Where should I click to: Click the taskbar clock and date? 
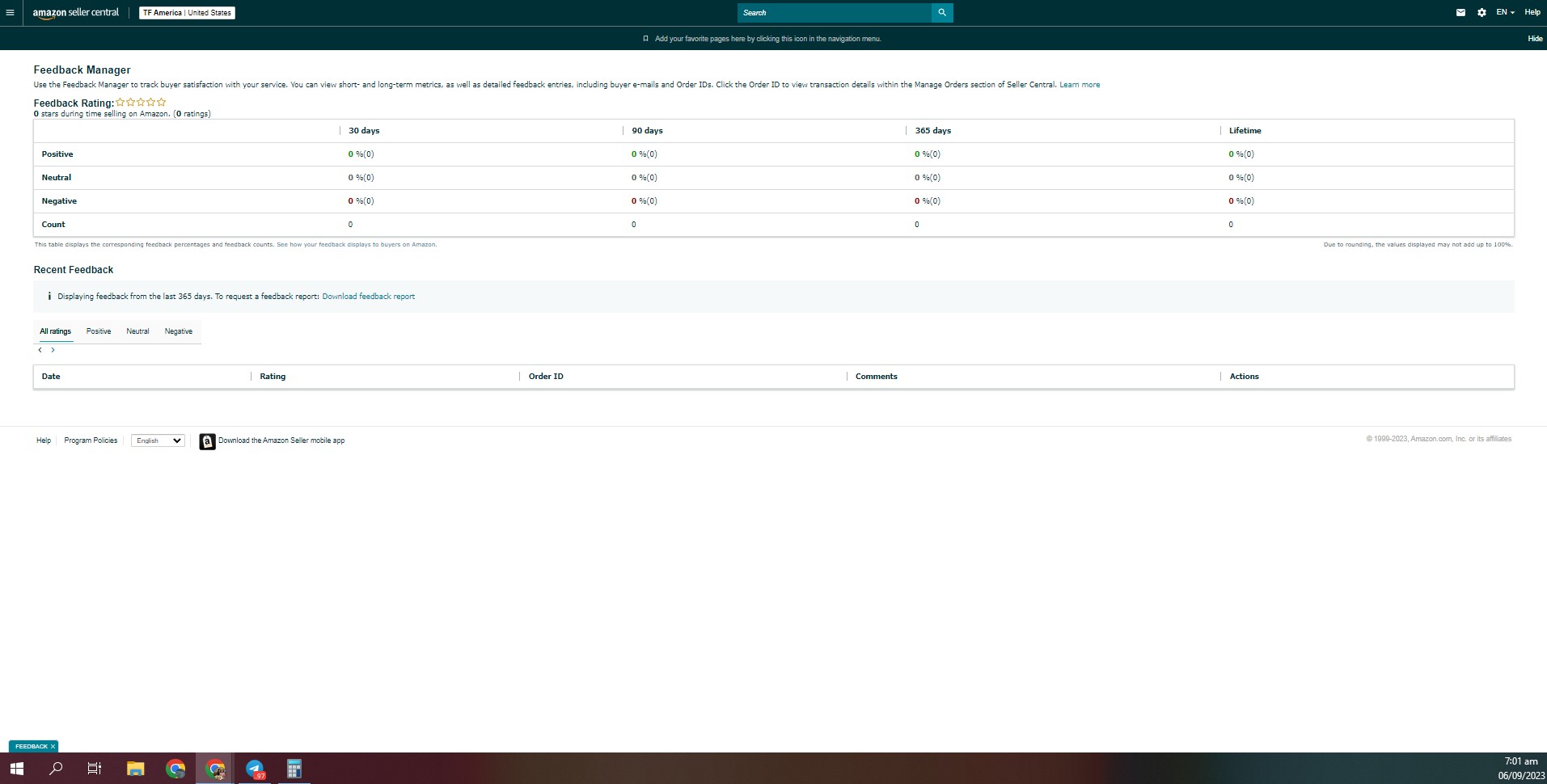click(x=1520, y=769)
